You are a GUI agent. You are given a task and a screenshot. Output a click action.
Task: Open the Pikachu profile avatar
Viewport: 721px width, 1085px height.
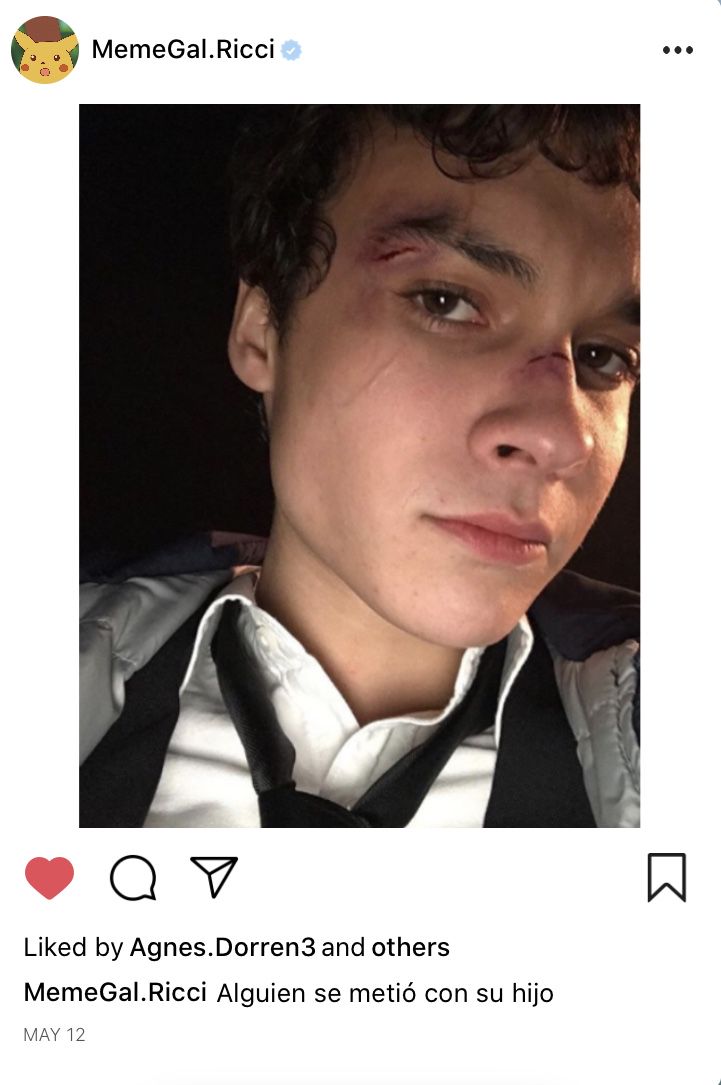coord(45,50)
